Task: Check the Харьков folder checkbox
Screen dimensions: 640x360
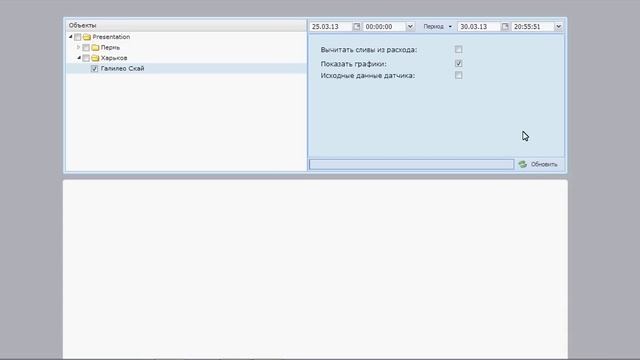Action: [x=86, y=58]
